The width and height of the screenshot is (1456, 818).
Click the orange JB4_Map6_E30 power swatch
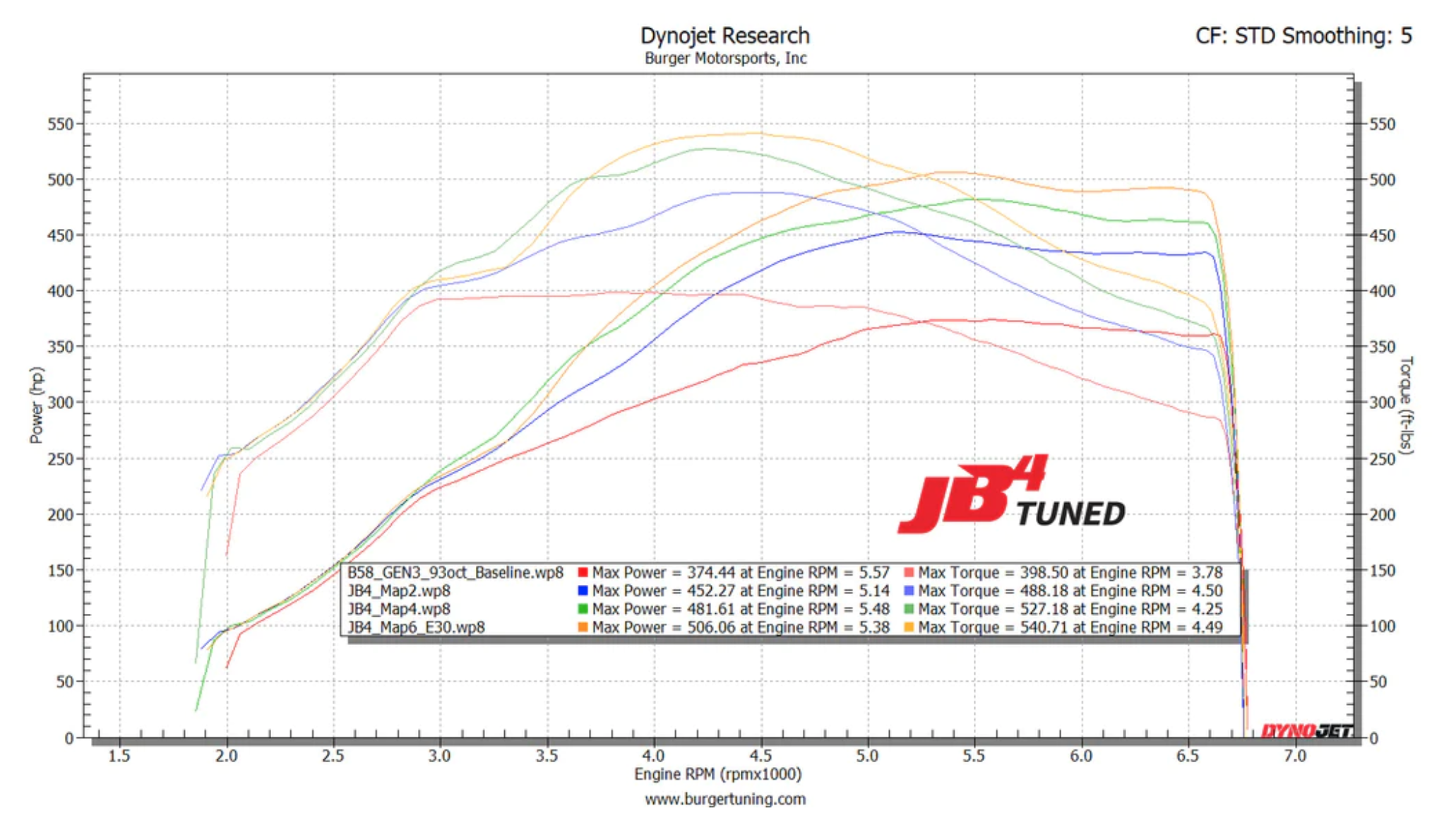point(583,627)
